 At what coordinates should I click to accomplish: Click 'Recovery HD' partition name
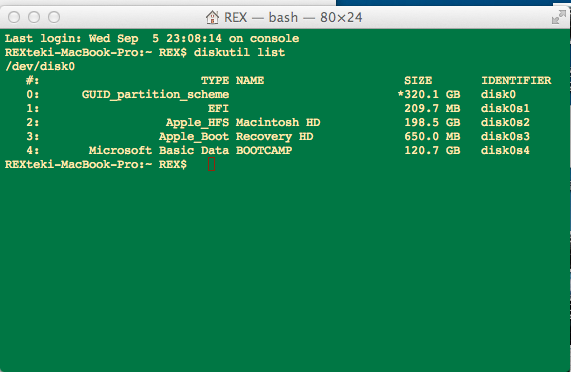[275, 136]
